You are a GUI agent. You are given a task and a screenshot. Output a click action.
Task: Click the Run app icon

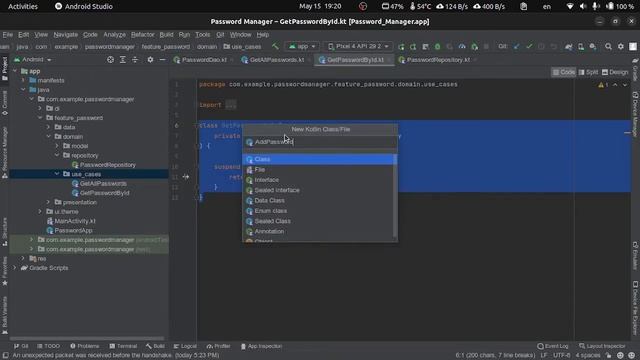pos(401,47)
